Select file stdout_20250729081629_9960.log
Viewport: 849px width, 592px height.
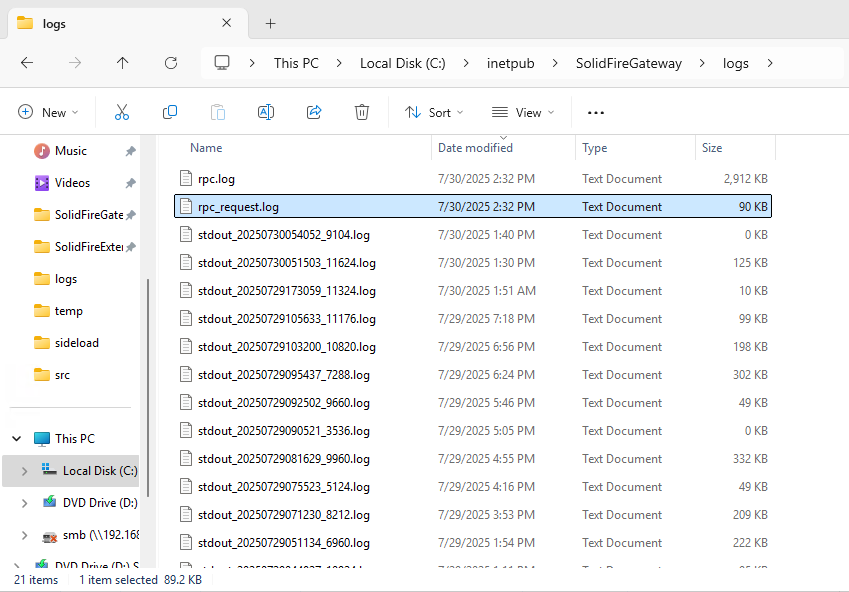473,459
